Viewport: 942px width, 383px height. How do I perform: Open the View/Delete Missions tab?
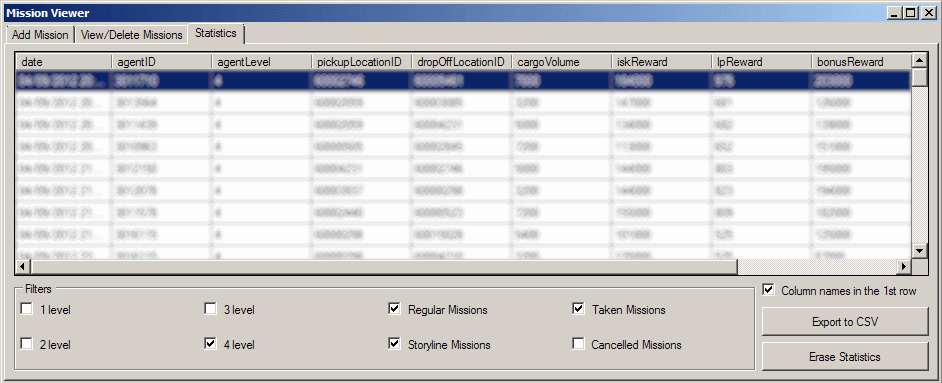[132, 35]
